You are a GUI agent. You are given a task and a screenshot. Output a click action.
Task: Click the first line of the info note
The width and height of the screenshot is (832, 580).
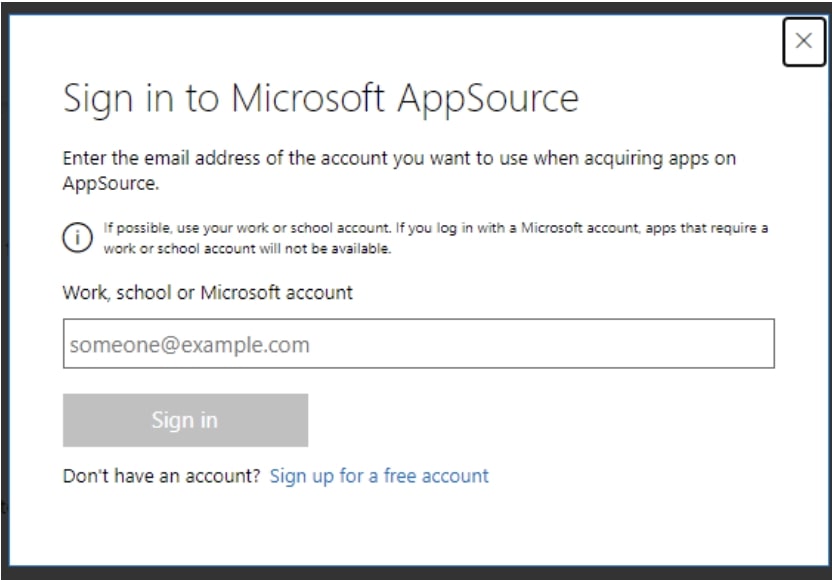[435, 228]
